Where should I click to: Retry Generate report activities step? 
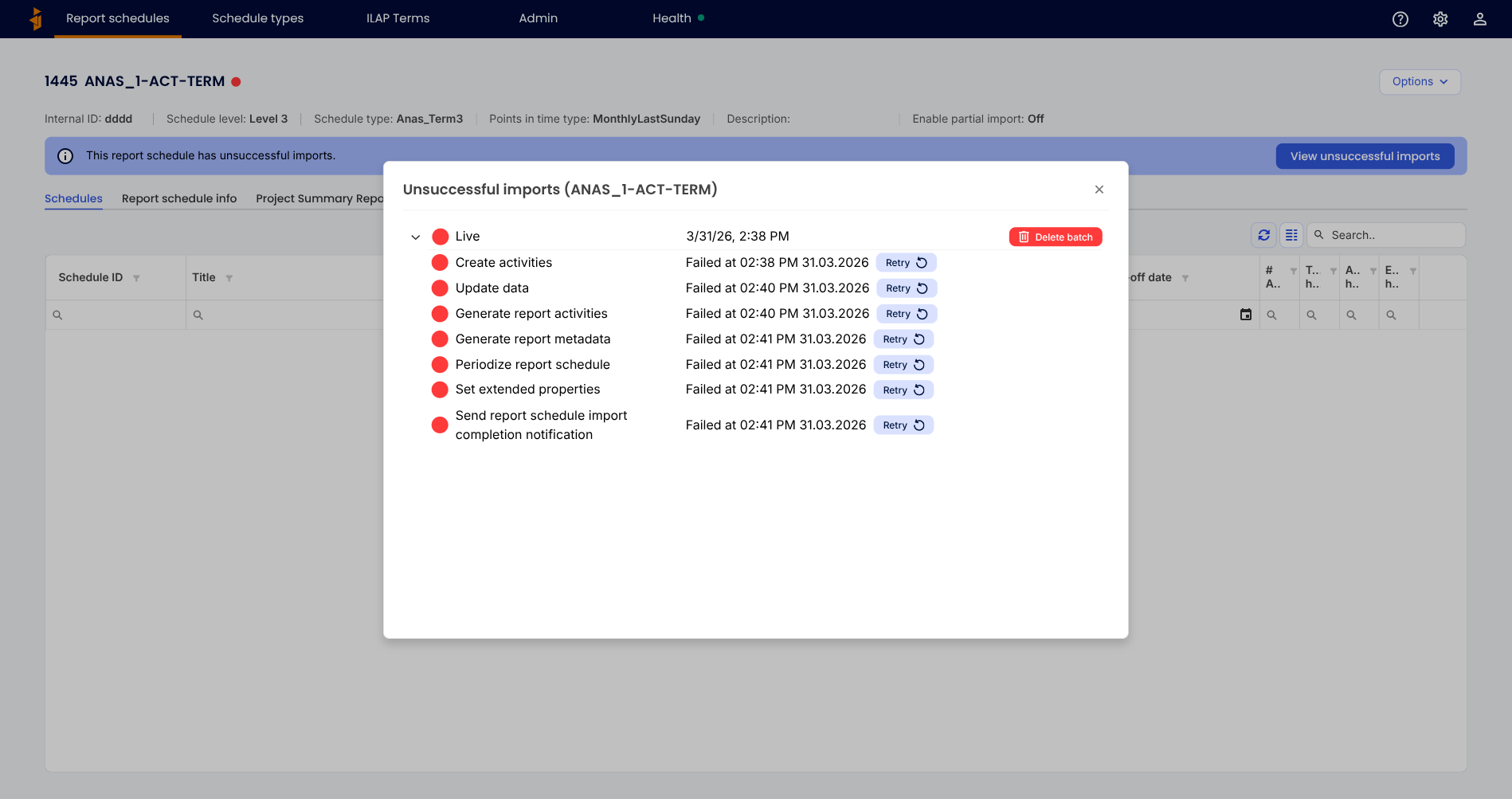[x=907, y=314]
